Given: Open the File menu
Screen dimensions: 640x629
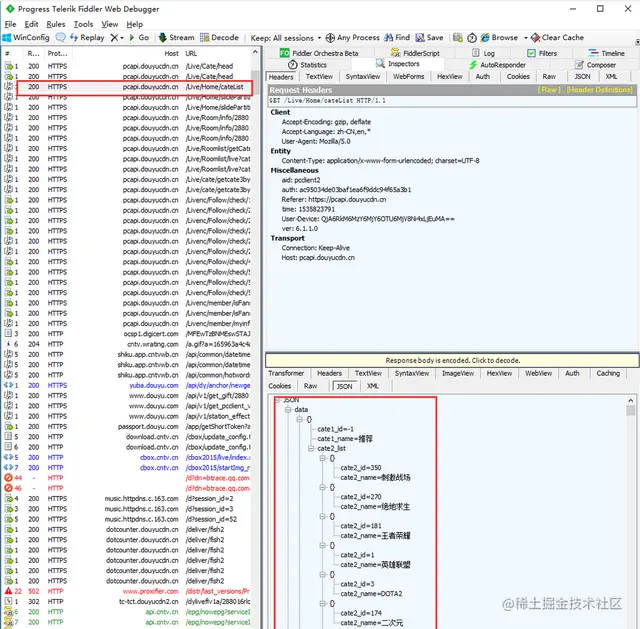Looking at the screenshot, I should [10, 24].
